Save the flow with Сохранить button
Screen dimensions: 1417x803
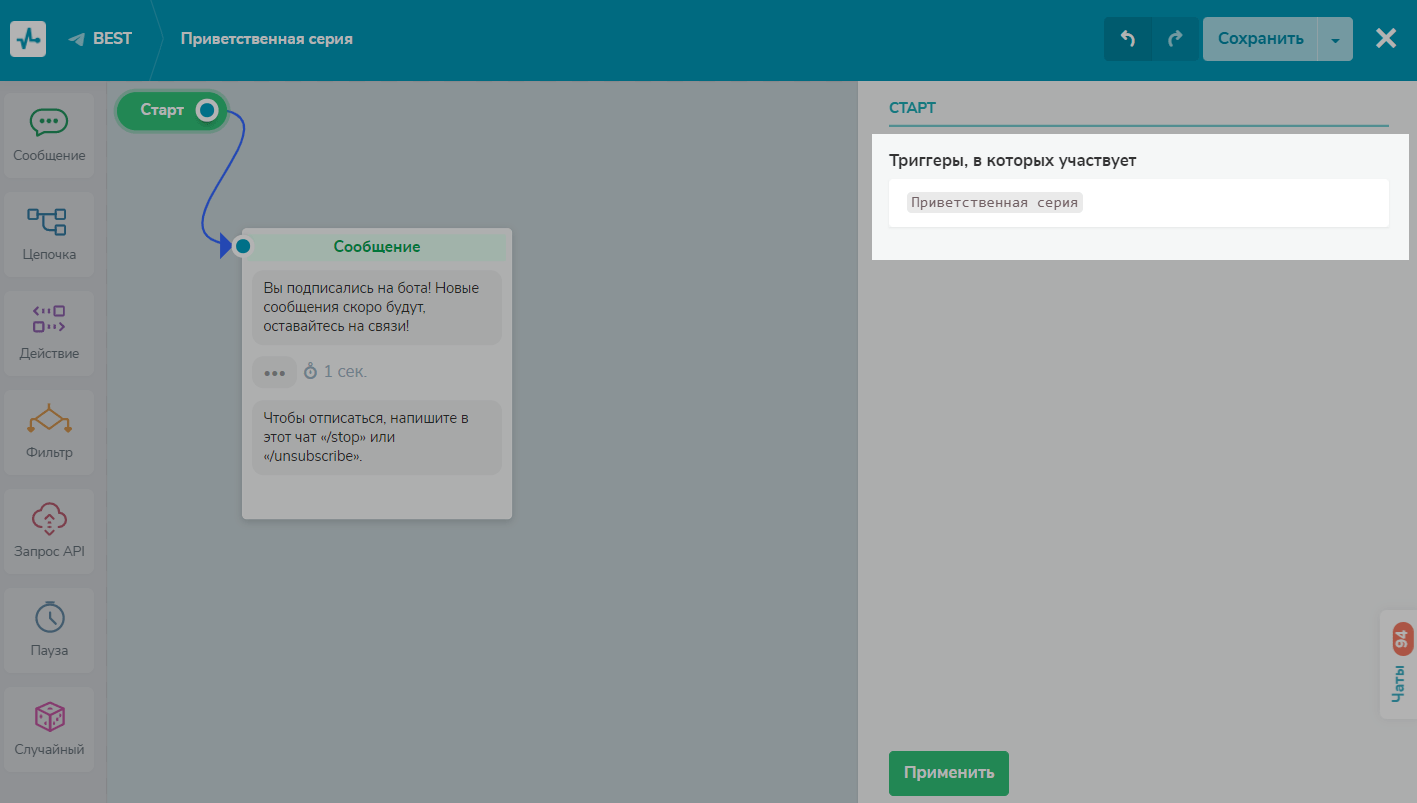(1260, 39)
